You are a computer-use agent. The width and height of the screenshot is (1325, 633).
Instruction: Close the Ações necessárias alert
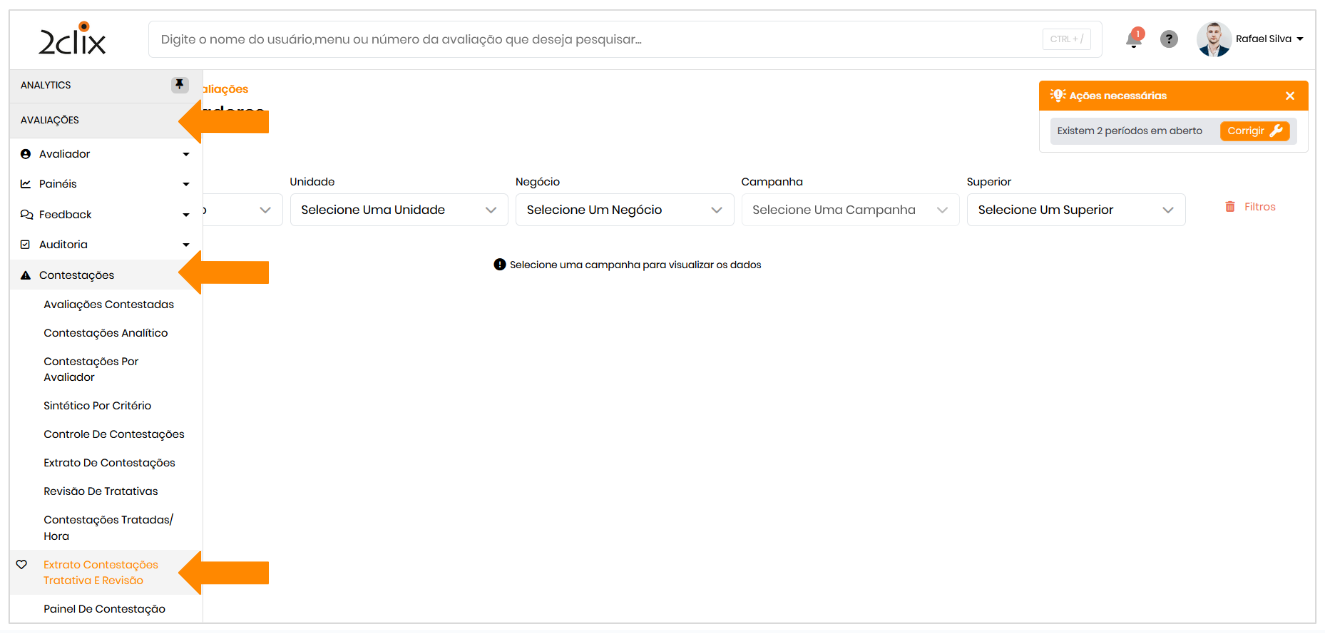[x=1289, y=96]
